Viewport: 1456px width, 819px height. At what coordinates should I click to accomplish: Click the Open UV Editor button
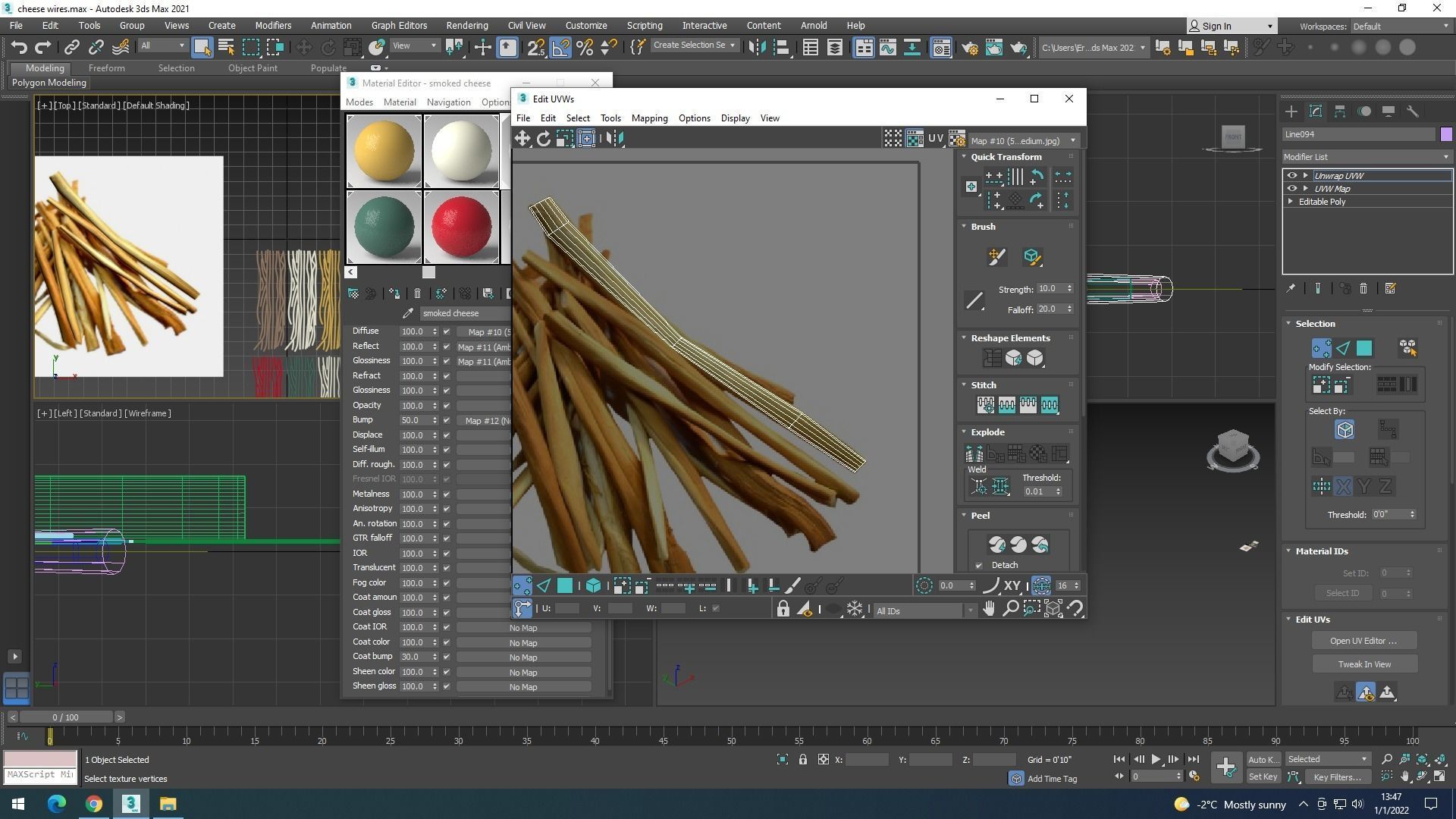pyautogui.click(x=1363, y=641)
